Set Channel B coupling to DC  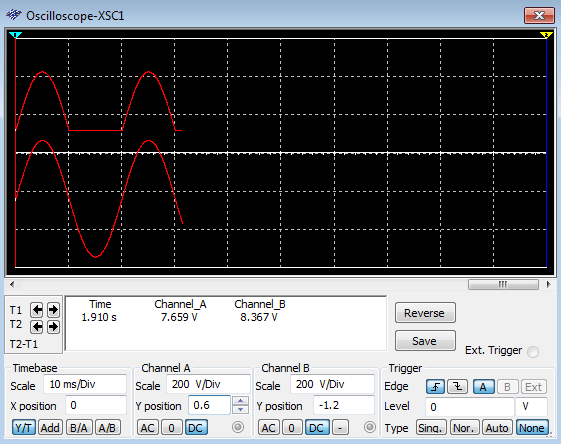pos(317,428)
